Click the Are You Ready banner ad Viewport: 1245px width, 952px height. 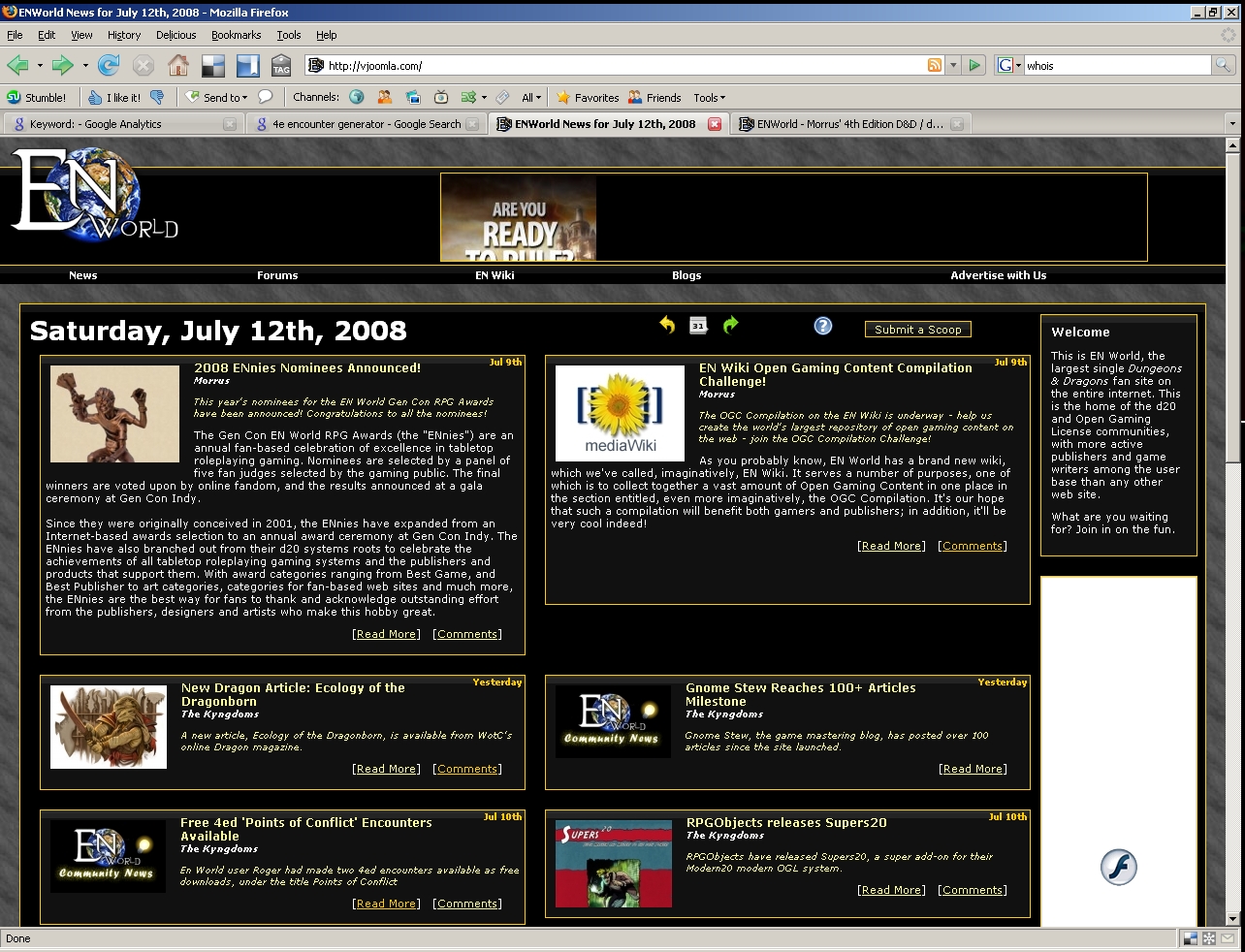518,217
